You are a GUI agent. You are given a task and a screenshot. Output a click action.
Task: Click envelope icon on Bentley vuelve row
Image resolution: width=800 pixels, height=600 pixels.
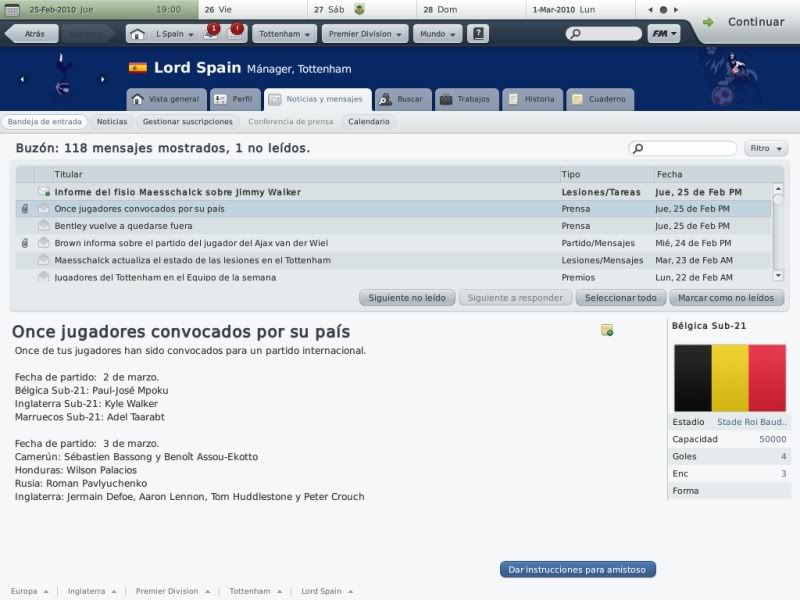click(x=44, y=226)
